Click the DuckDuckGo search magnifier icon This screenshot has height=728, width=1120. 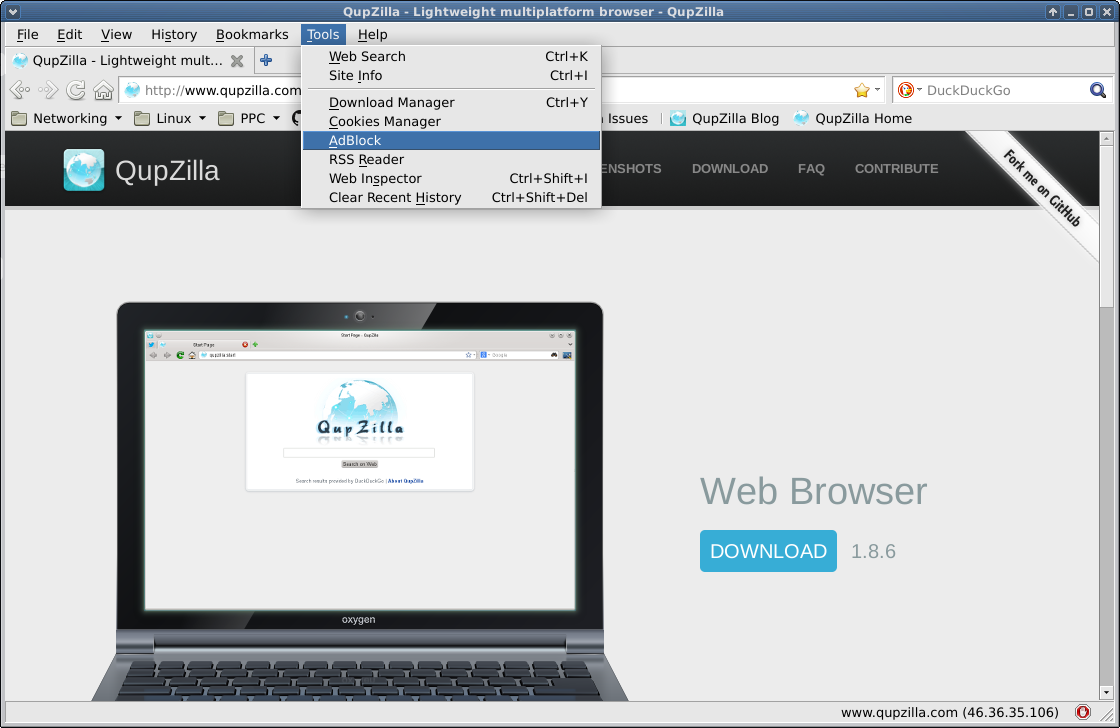[1098, 90]
